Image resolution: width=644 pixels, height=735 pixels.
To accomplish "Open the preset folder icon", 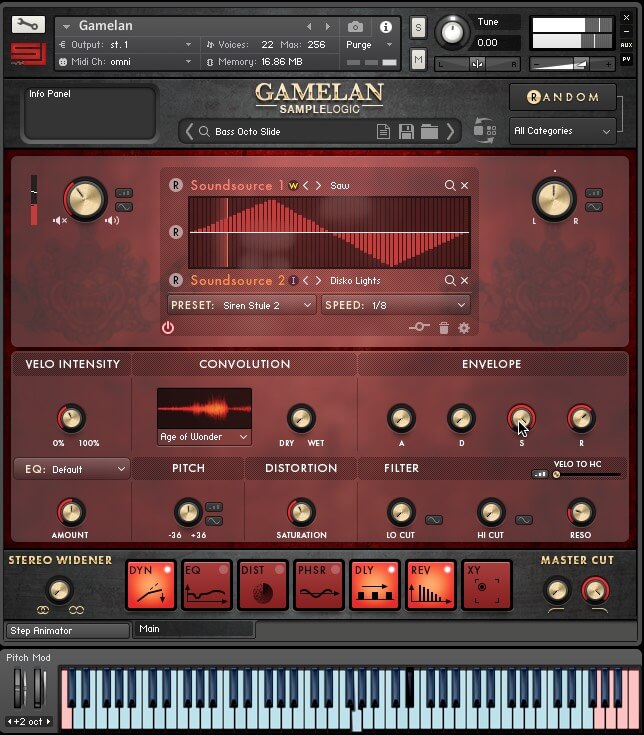I will pos(429,132).
